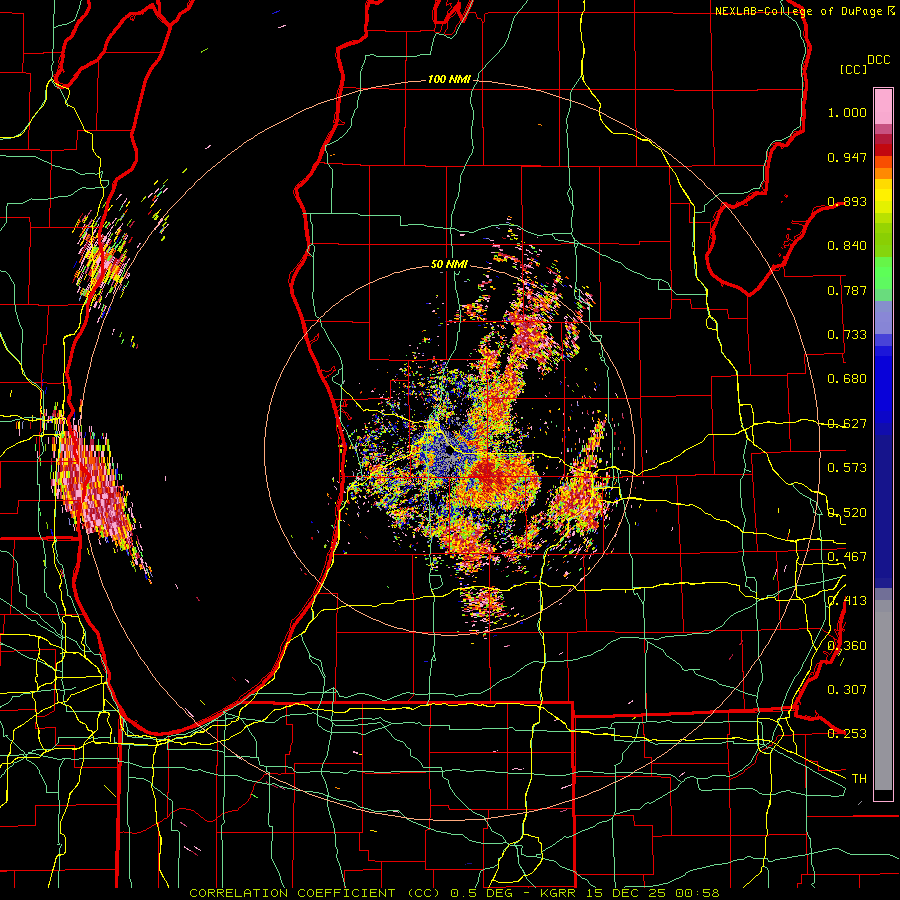Screen dimensions: 900x900
Task: Click the red high-CC core east of the radar
Action: point(488,474)
